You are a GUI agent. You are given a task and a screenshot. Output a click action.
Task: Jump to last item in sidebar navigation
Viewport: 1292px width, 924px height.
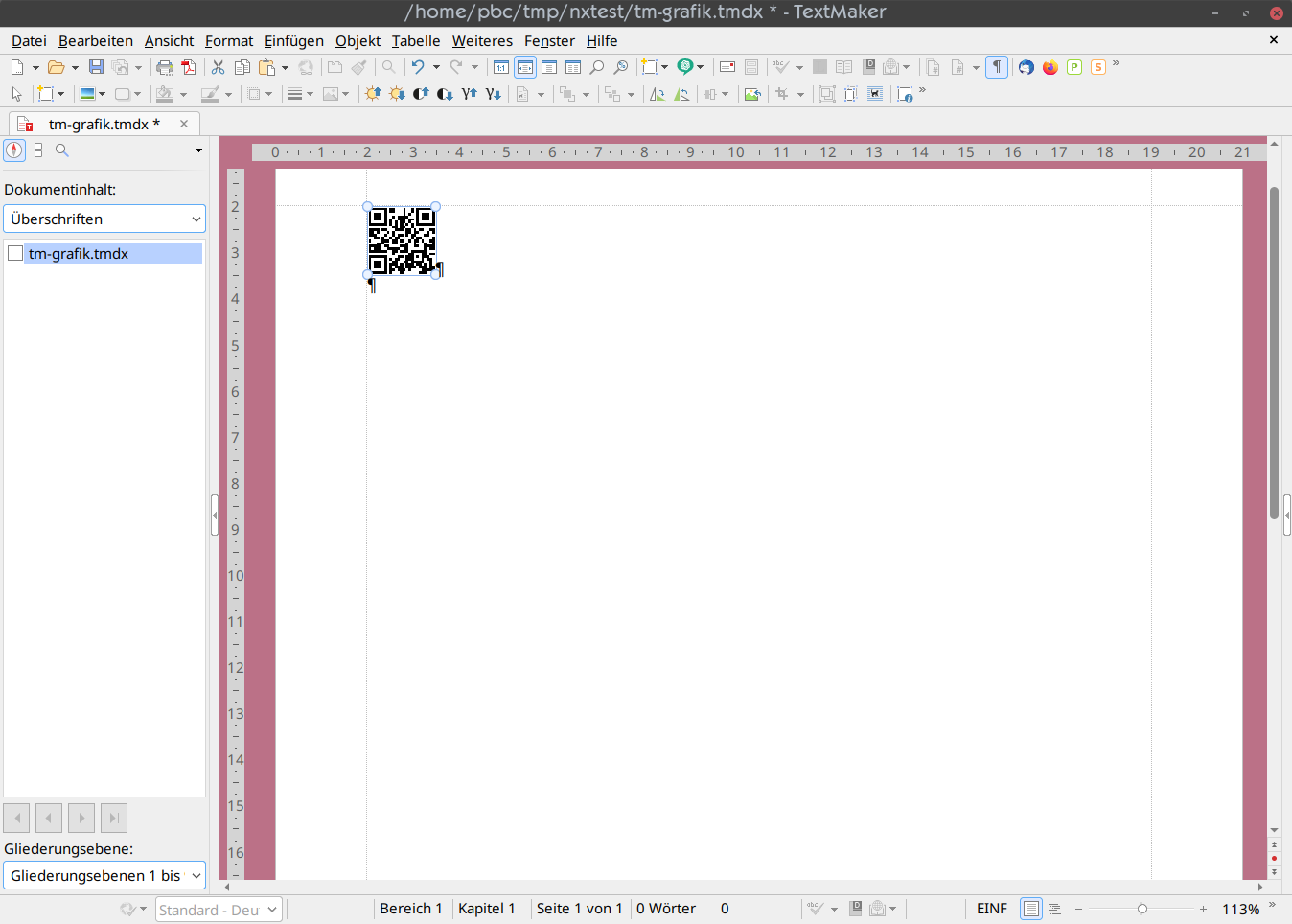click(114, 818)
